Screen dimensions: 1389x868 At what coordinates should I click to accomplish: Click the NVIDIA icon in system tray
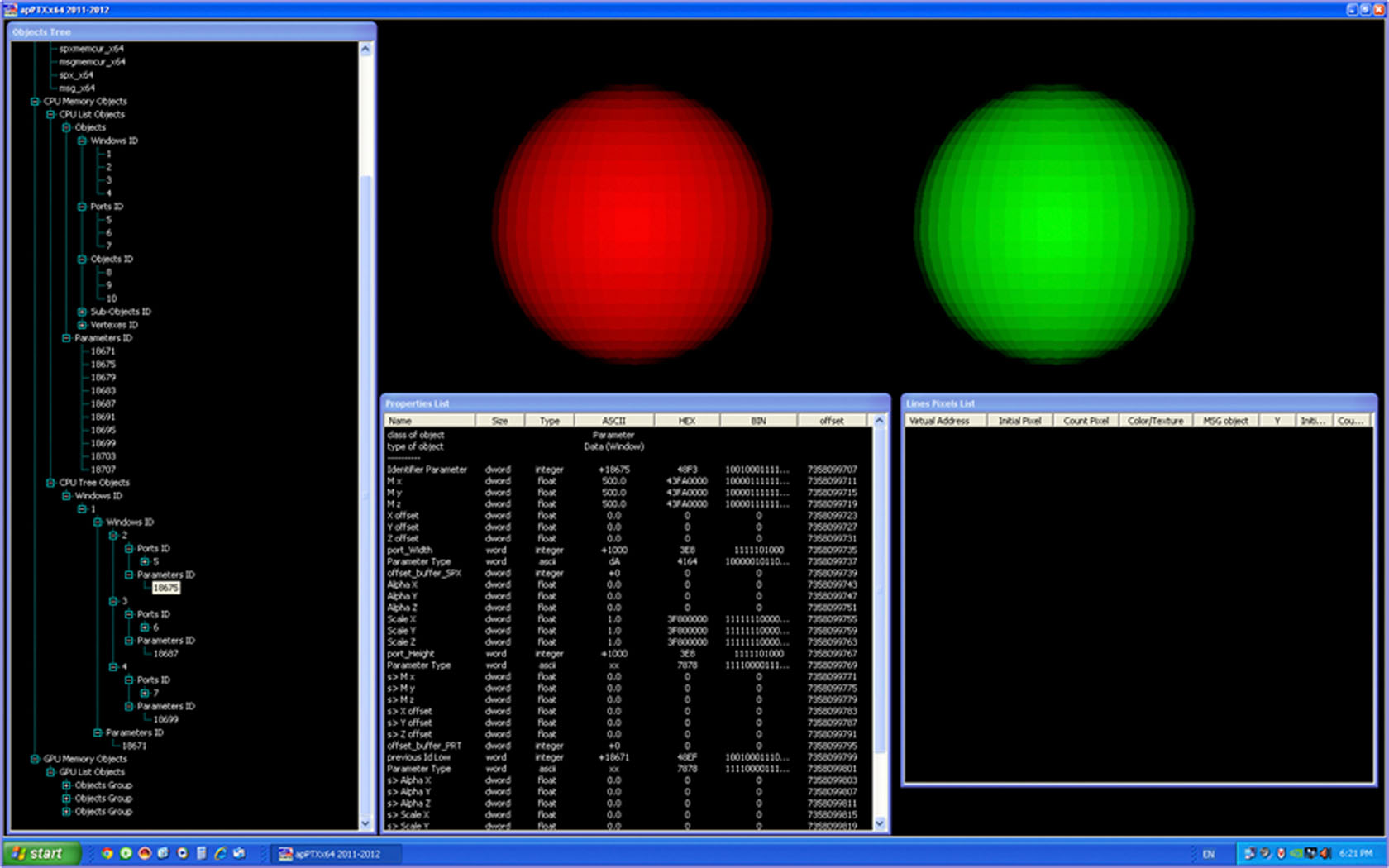pos(1296,853)
